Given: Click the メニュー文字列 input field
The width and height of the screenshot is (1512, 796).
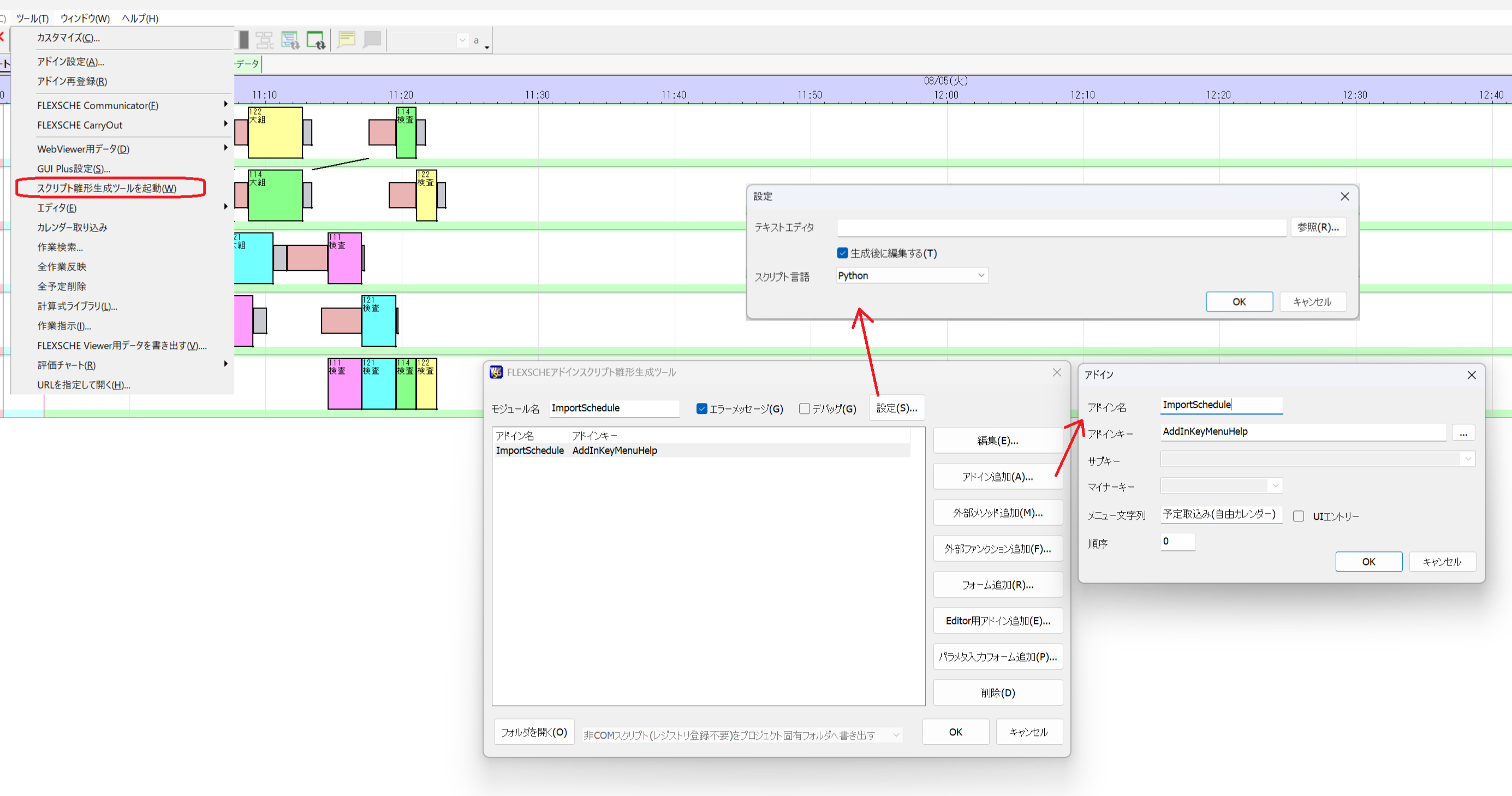Looking at the screenshot, I should click(1221, 514).
